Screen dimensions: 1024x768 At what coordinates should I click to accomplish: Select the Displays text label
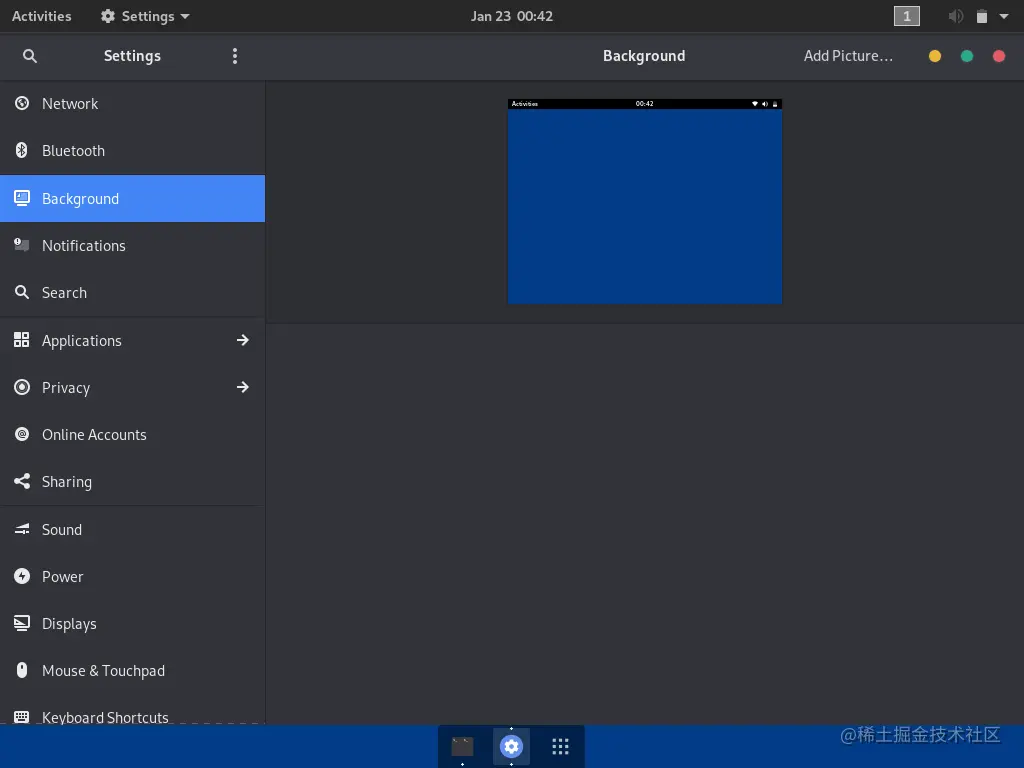[x=69, y=624]
